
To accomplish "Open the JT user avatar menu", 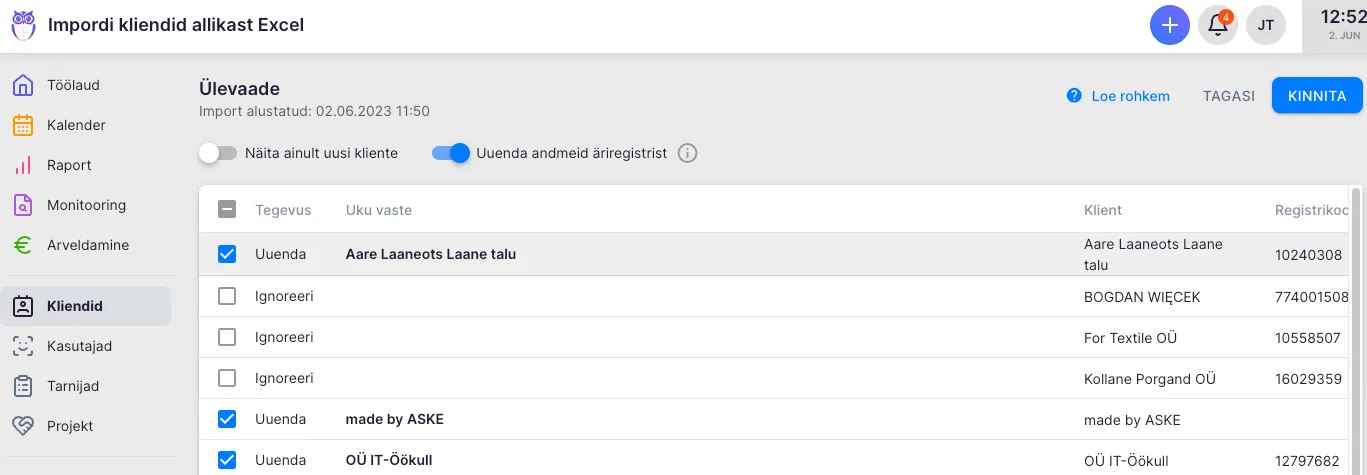I will coord(1265,25).
